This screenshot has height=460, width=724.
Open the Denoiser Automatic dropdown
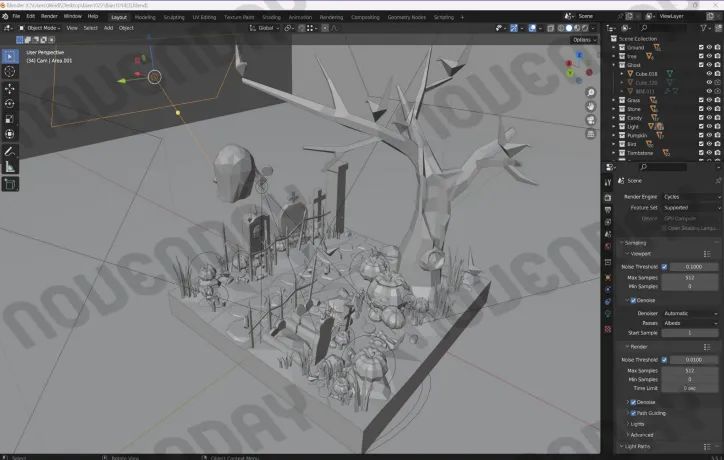pyautogui.click(x=691, y=314)
